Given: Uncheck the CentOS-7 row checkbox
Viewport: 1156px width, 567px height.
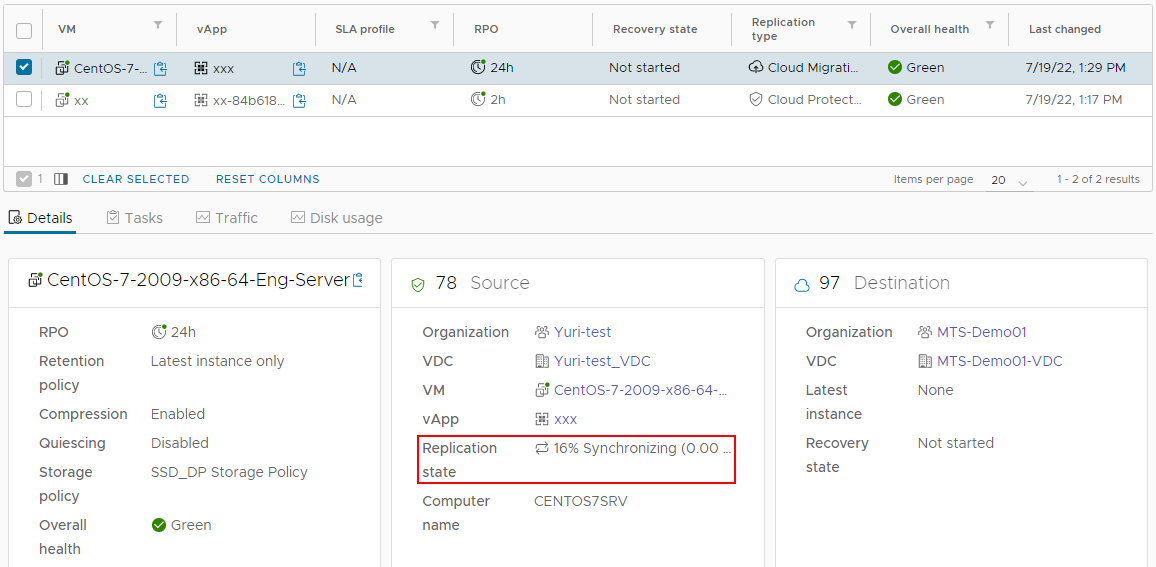Looking at the screenshot, I should (x=24, y=68).
